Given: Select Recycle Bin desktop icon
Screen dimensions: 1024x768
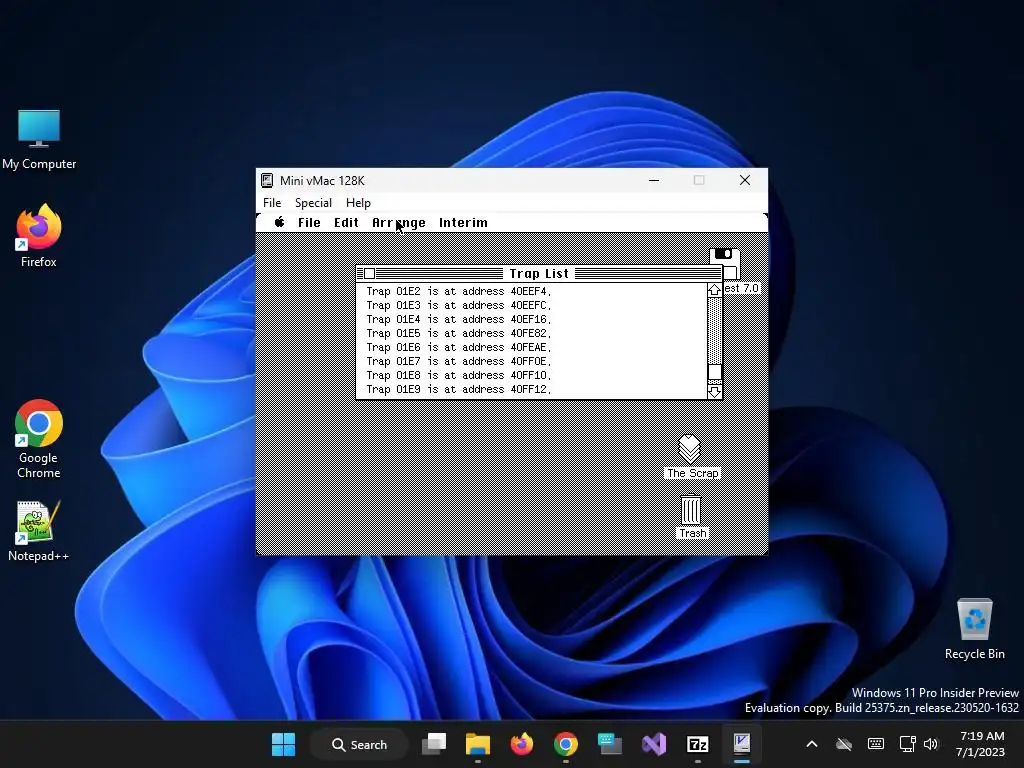Looking at the screenshot, I should click(x=974, y=629).
